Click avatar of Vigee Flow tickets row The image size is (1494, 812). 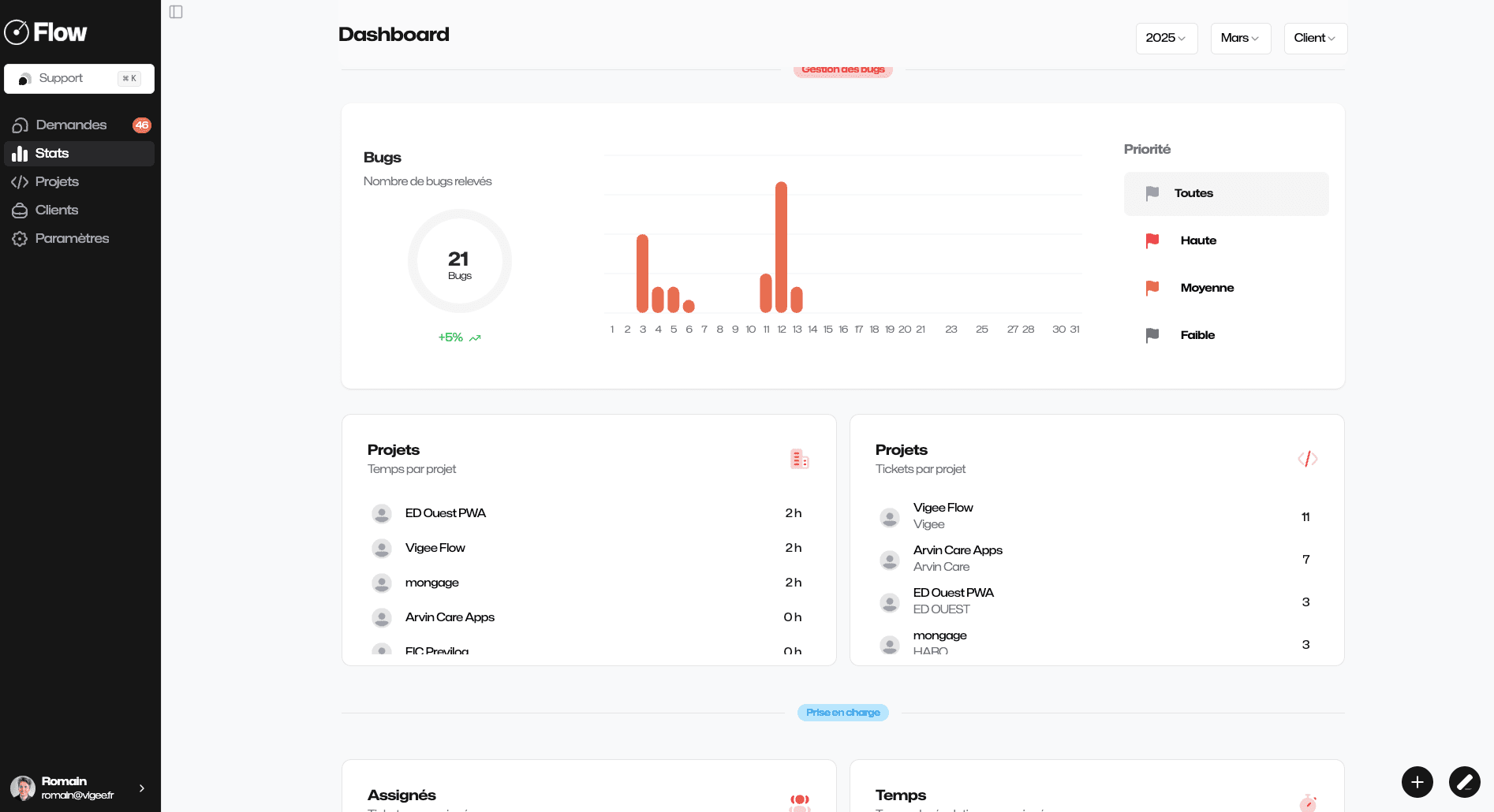(890, 518)
